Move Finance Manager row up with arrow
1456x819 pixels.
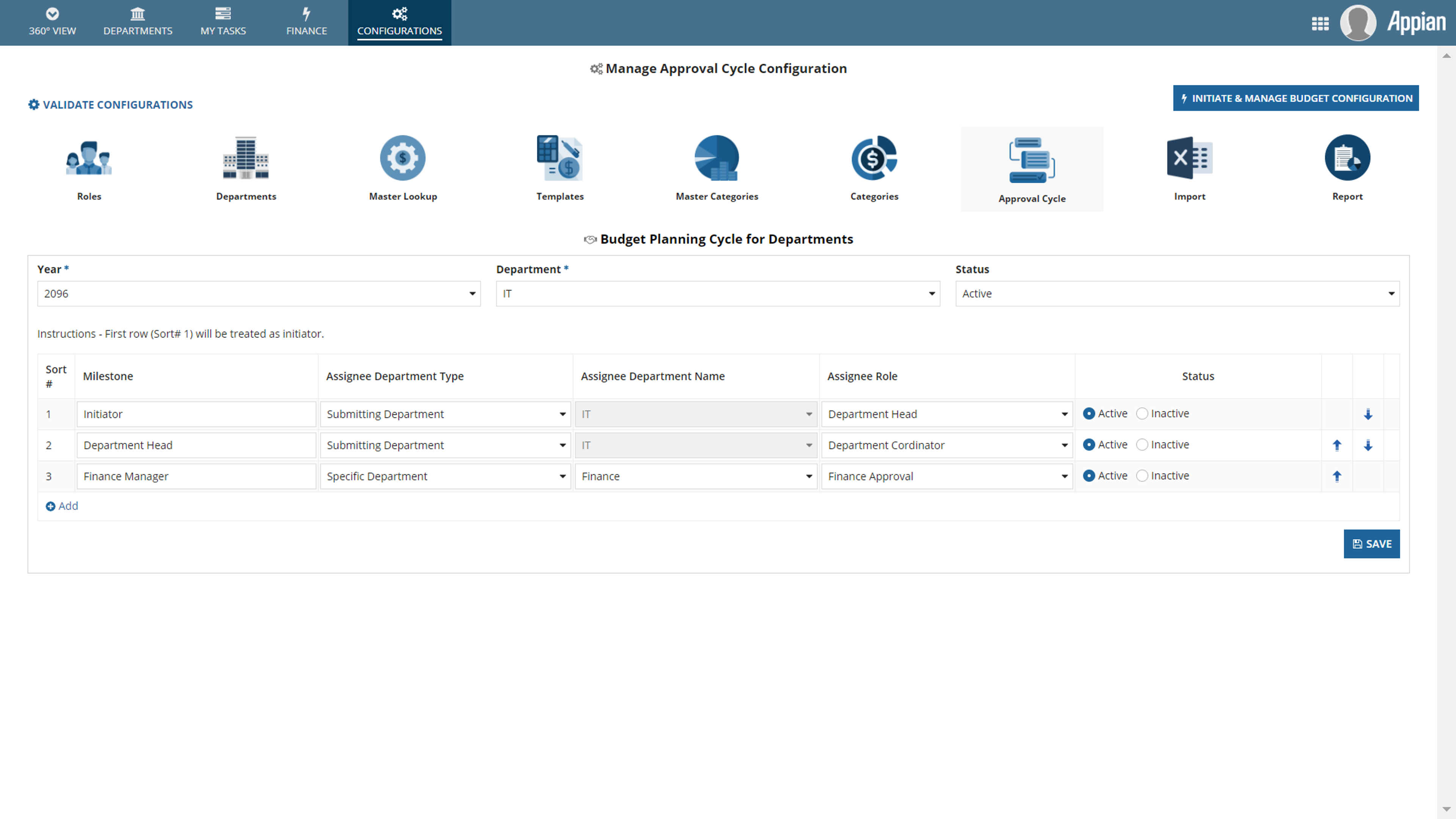pos(1337,477)
